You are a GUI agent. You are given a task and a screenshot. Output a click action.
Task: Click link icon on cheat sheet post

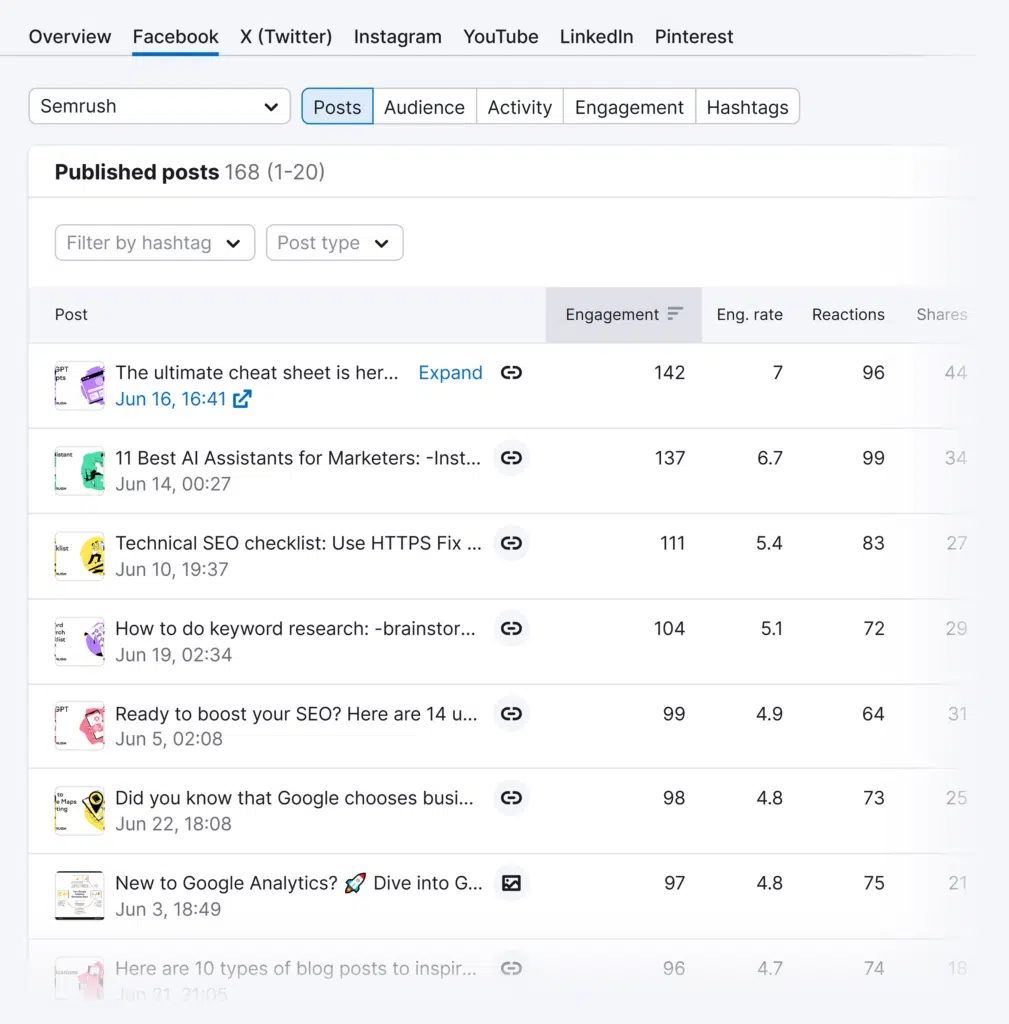point(511,373)
